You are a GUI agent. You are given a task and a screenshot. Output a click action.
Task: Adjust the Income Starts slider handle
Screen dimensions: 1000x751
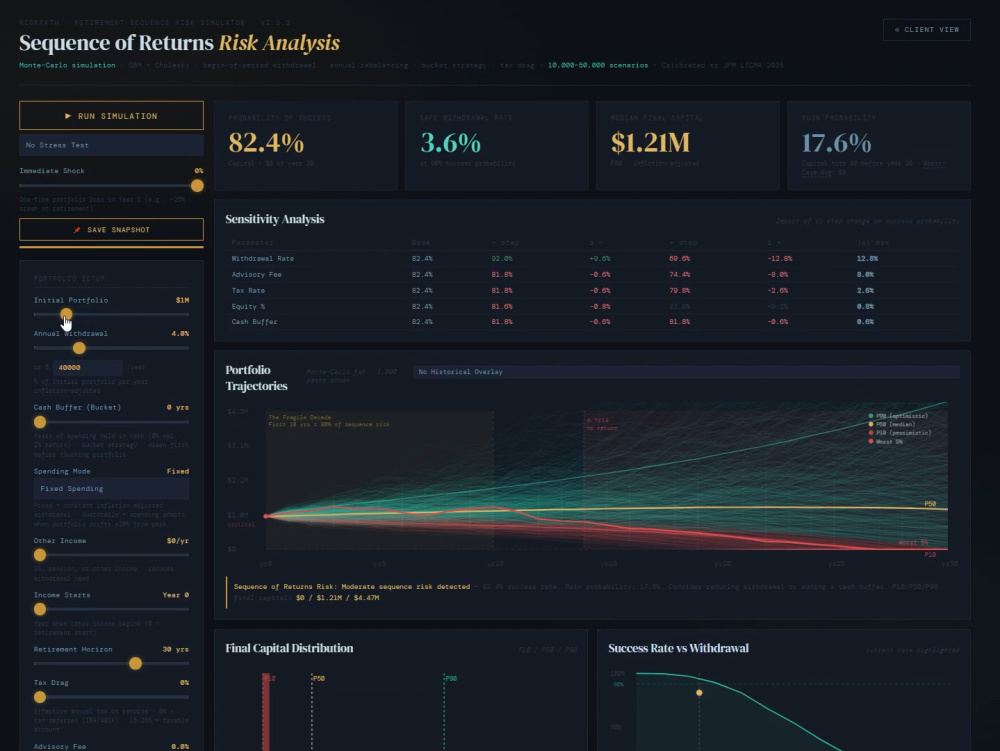point(40,609)
